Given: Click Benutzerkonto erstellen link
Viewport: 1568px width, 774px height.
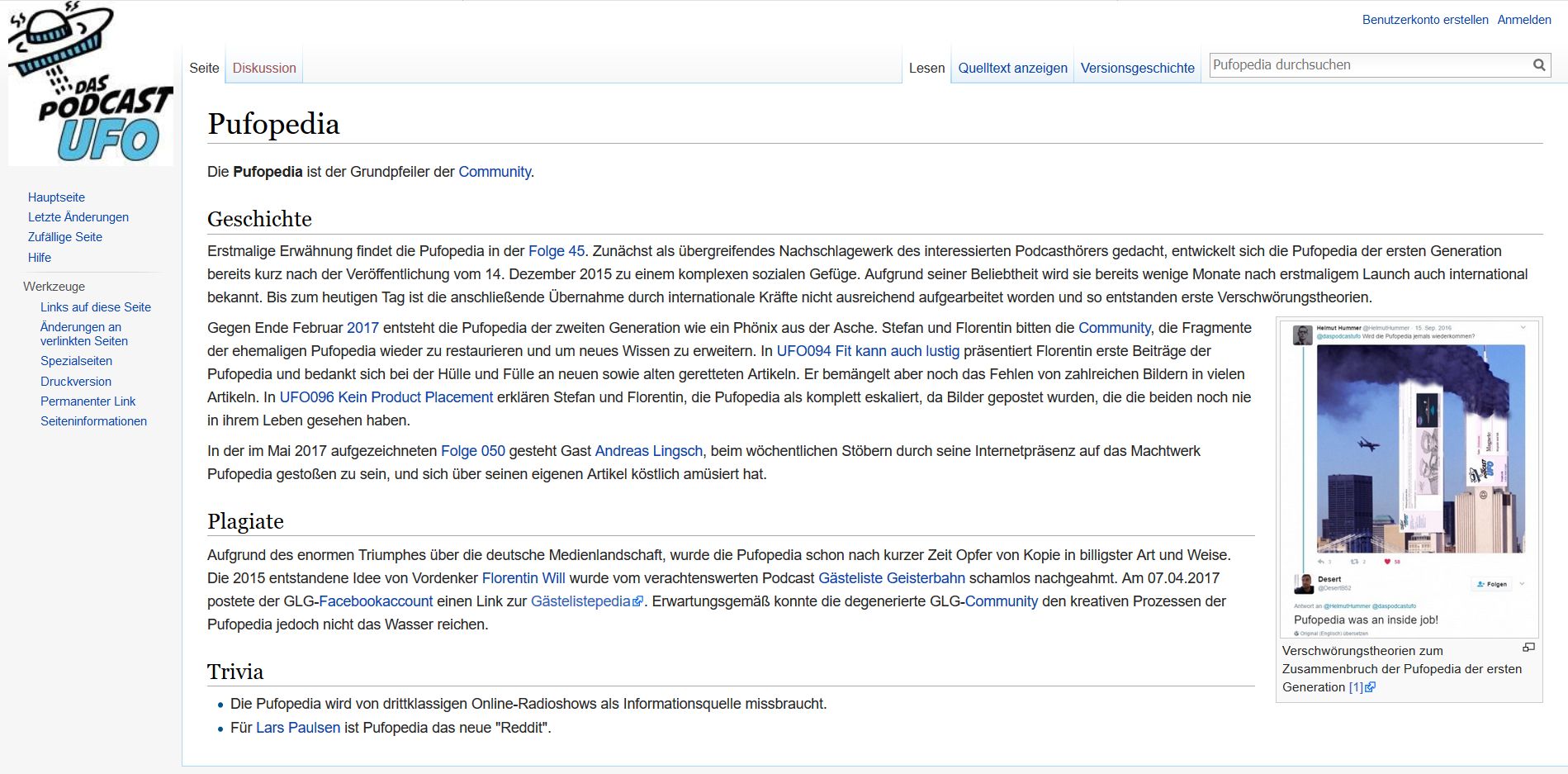Looking at the screenshot, I should click(1425, 20).
